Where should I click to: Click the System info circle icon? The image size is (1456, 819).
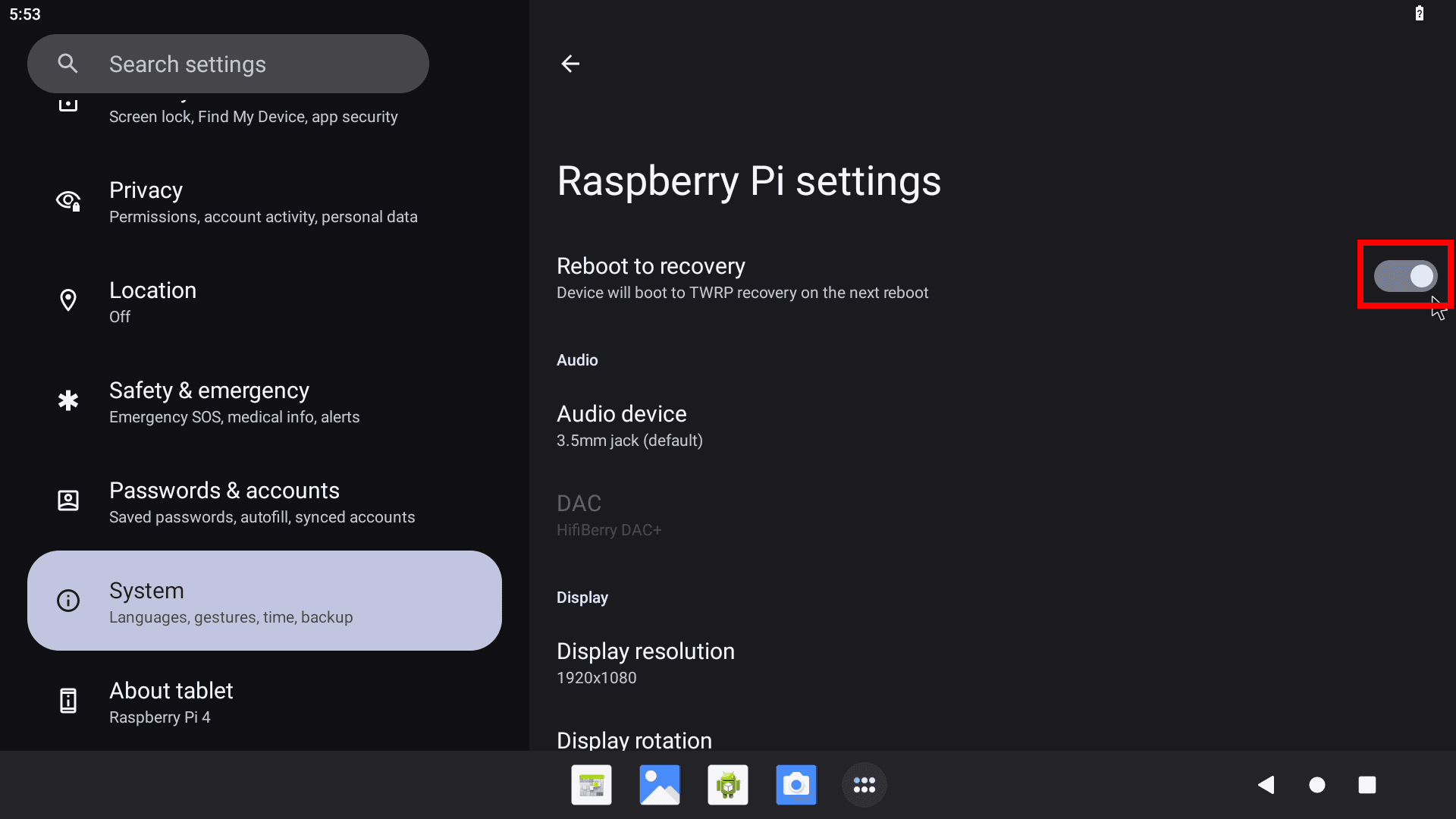coord(68,601)
